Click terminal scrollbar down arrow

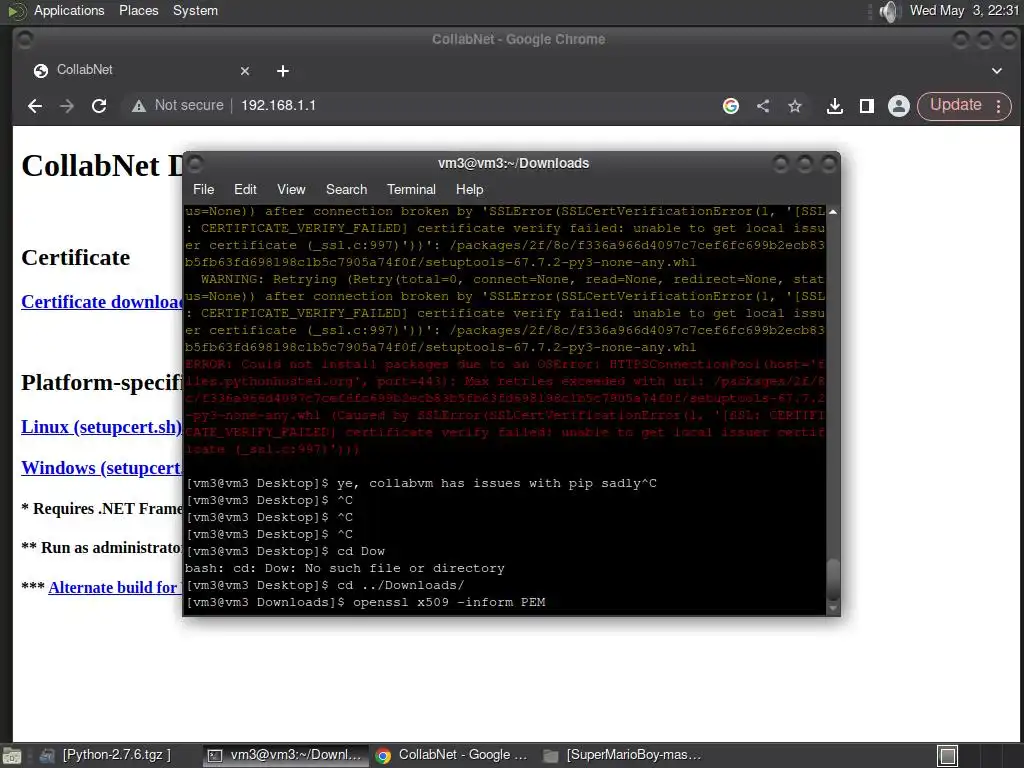point(833,608)
